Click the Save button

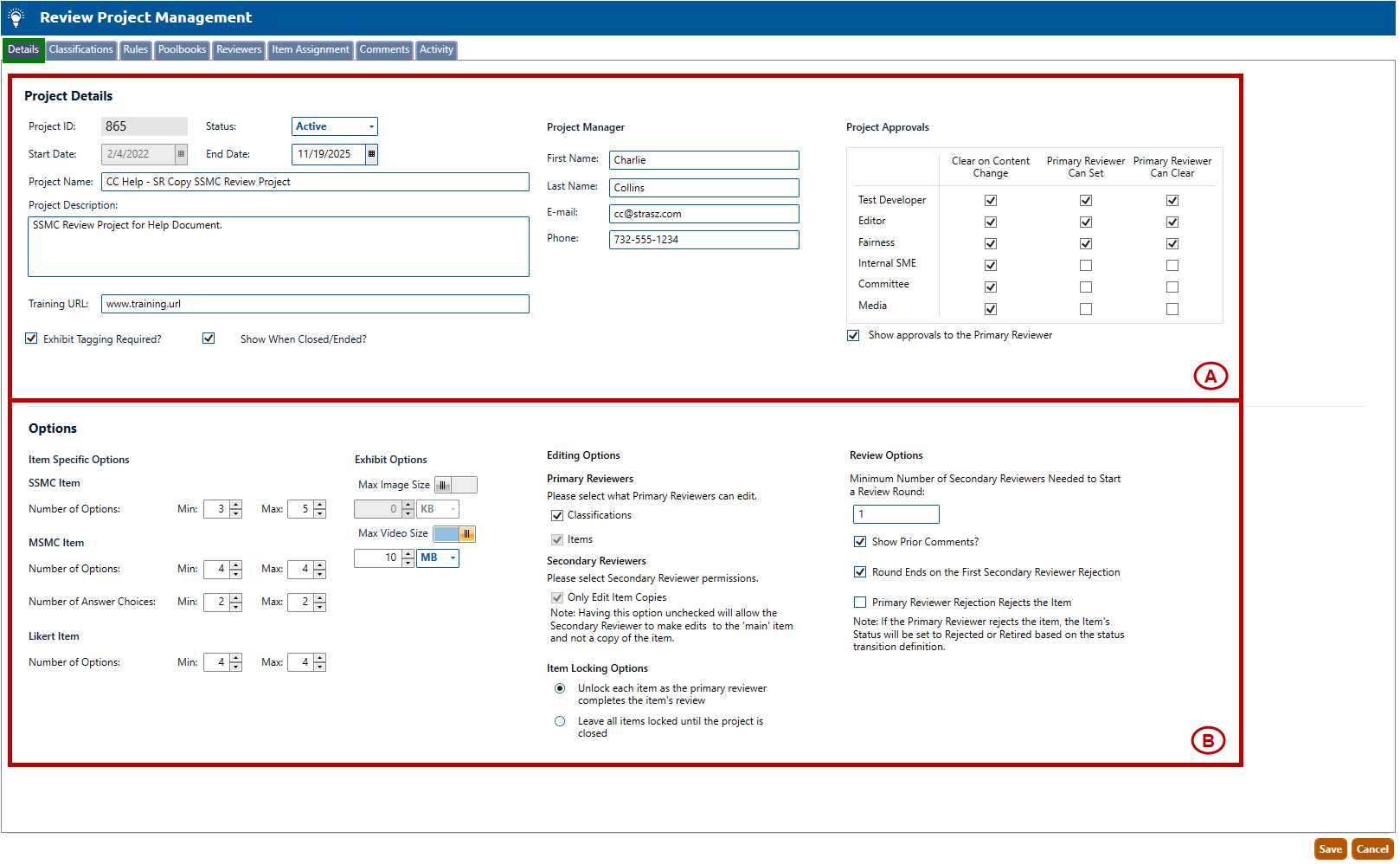(1330, 849)
